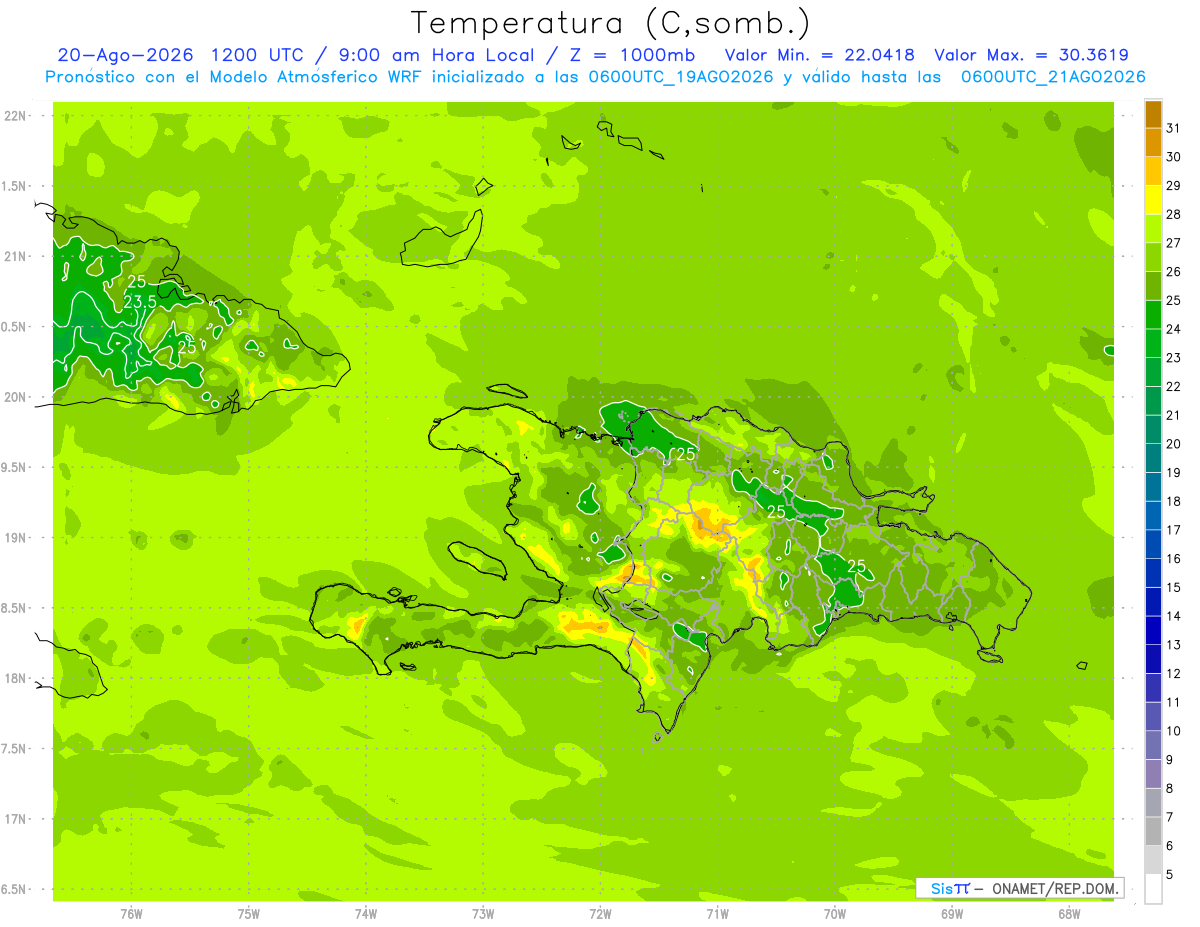Click the color scale label 30

(1173, 157)
